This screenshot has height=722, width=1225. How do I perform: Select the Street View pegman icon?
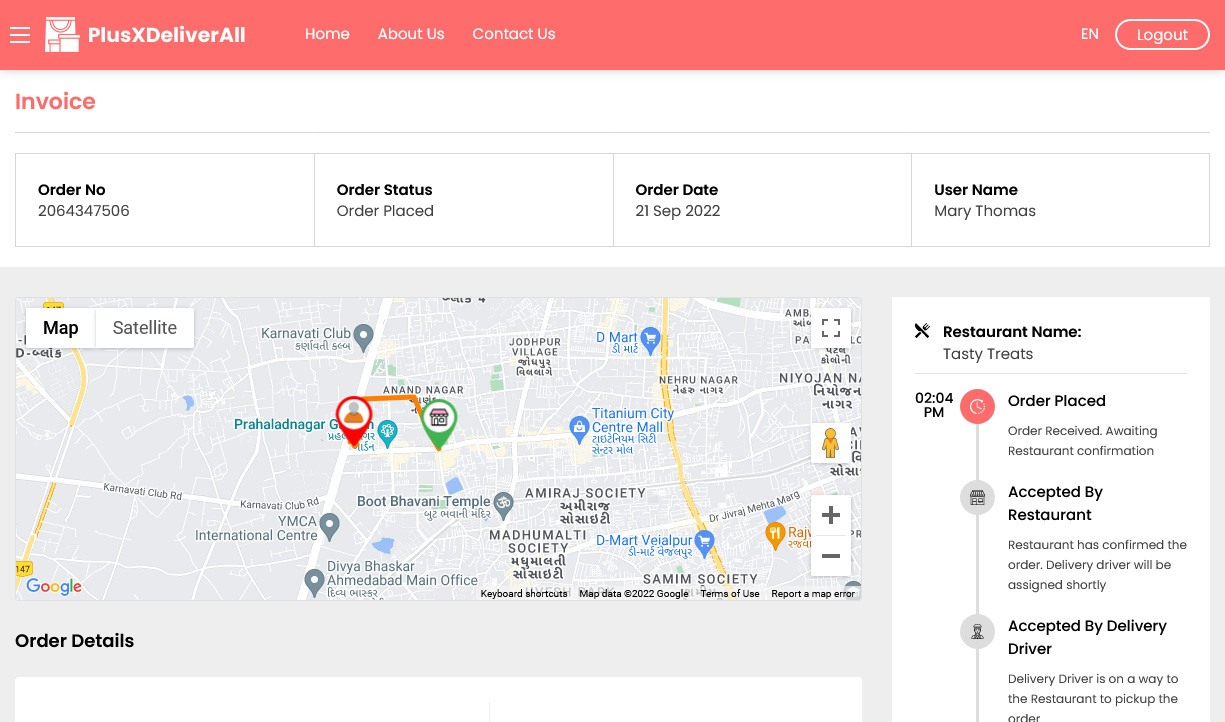pyautogui.click(x=830, y=443)
